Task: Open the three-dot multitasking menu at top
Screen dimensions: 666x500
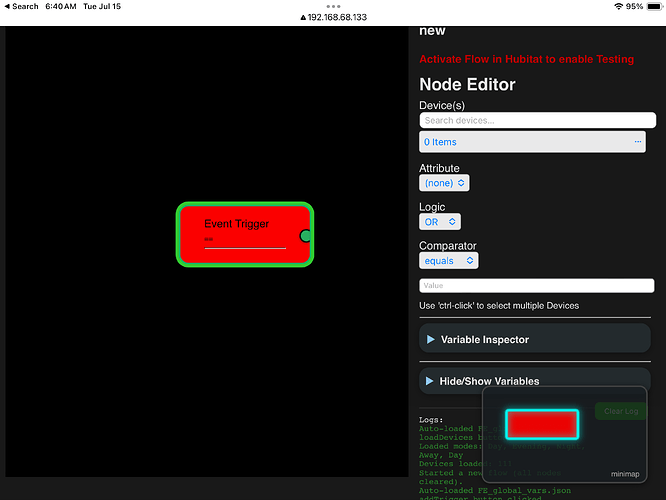Action: coord(333,6)
